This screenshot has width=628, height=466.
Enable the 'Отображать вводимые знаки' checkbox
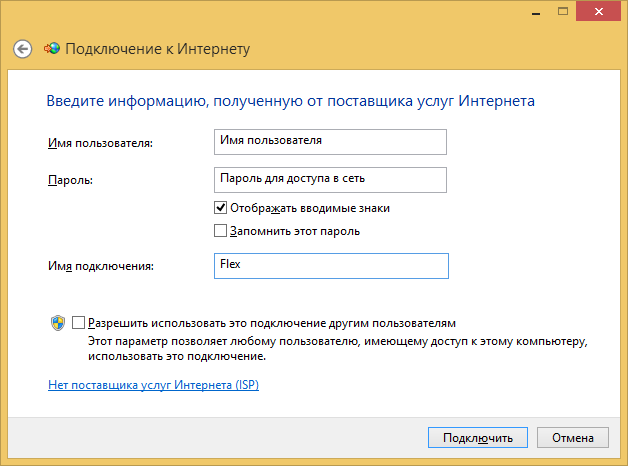(220, 208)
